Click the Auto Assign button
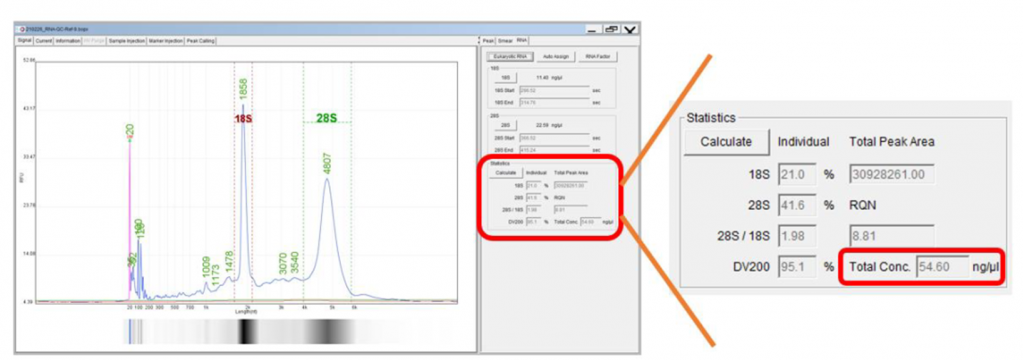The image size is (1023, 360). [557, 57]
